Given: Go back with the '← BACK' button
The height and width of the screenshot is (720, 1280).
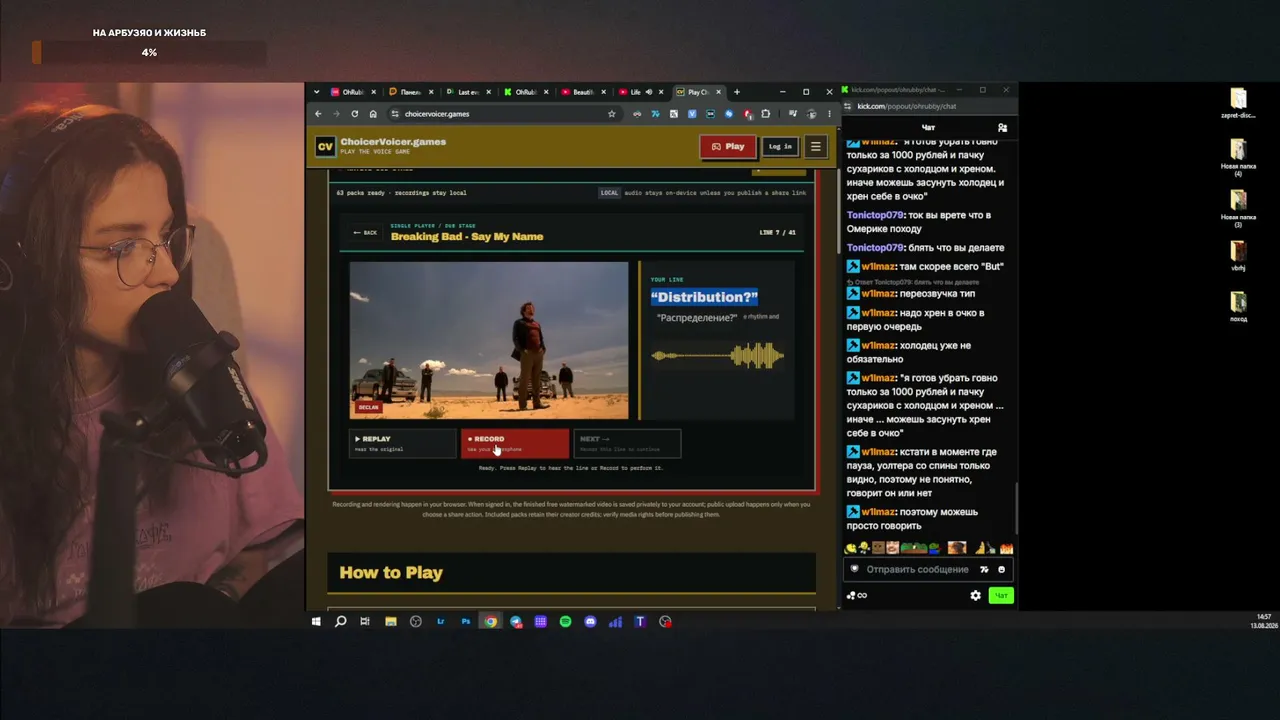Looking at the screenshot, I should tap(365, 233).
